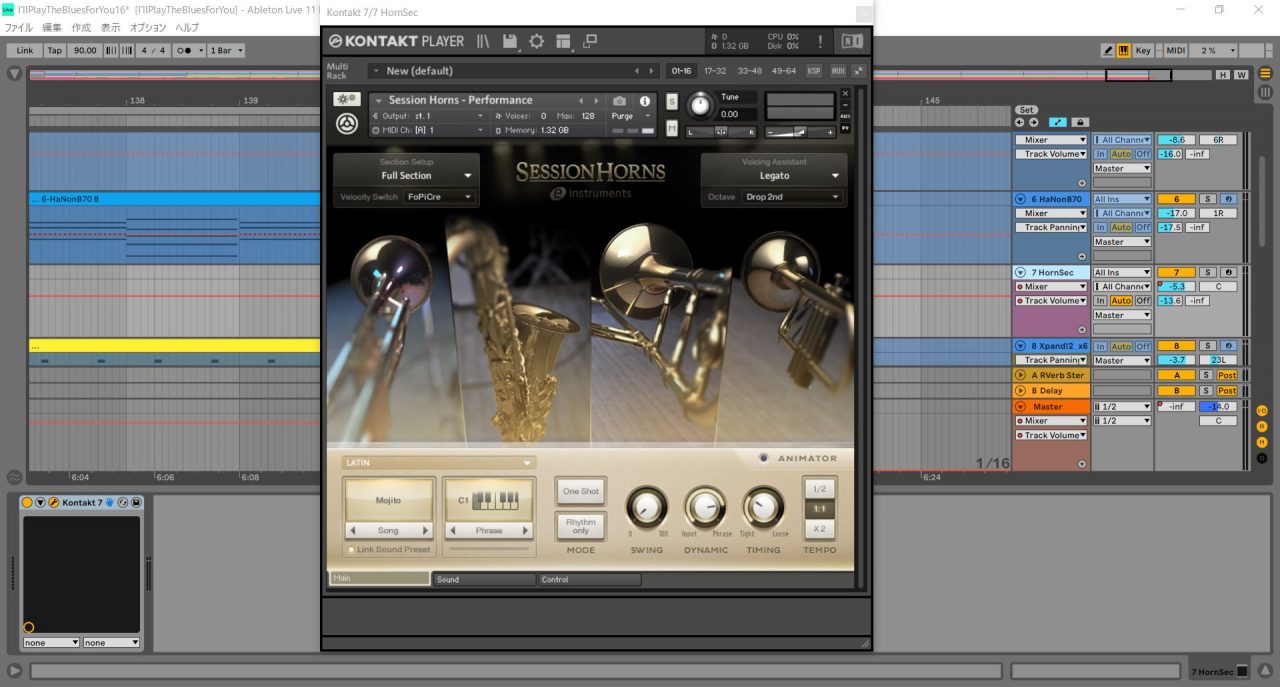Click the Kontakt panic exclamation icon
1280x687 pixels.
[x=820, y=41]
